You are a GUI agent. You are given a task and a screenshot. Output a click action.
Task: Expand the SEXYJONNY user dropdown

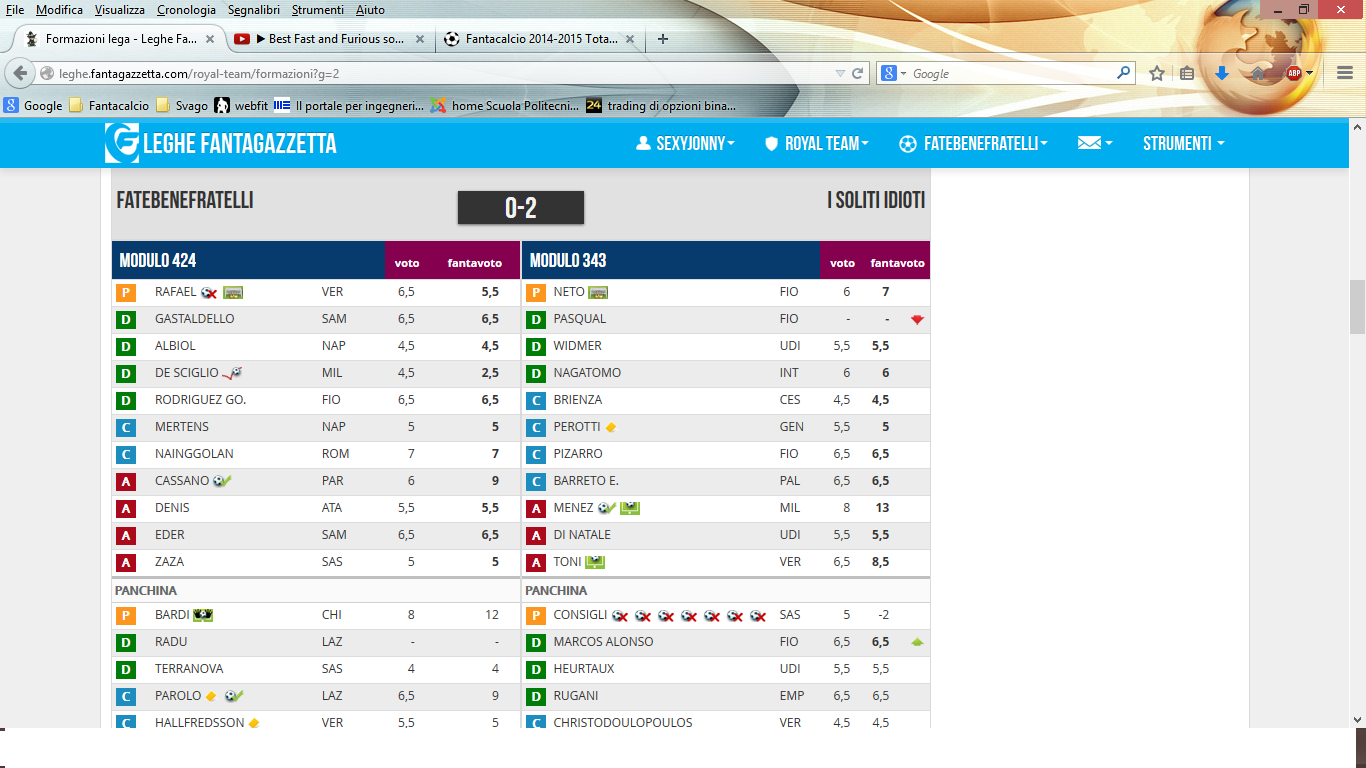[686, 144]
